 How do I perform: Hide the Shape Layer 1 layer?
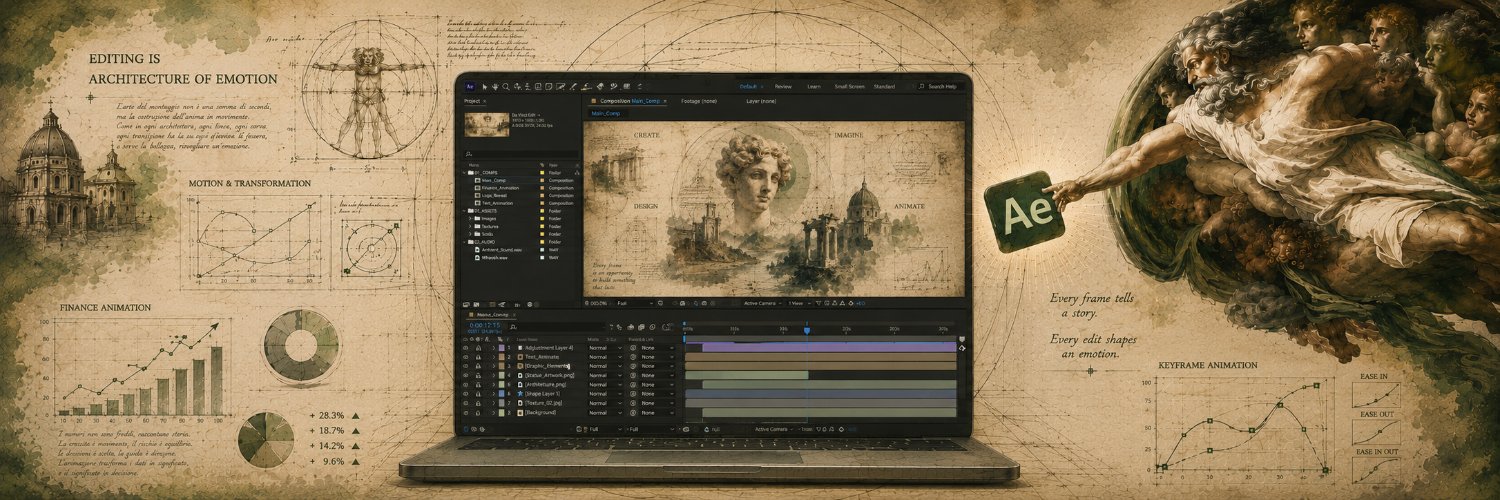pos(465,394)
